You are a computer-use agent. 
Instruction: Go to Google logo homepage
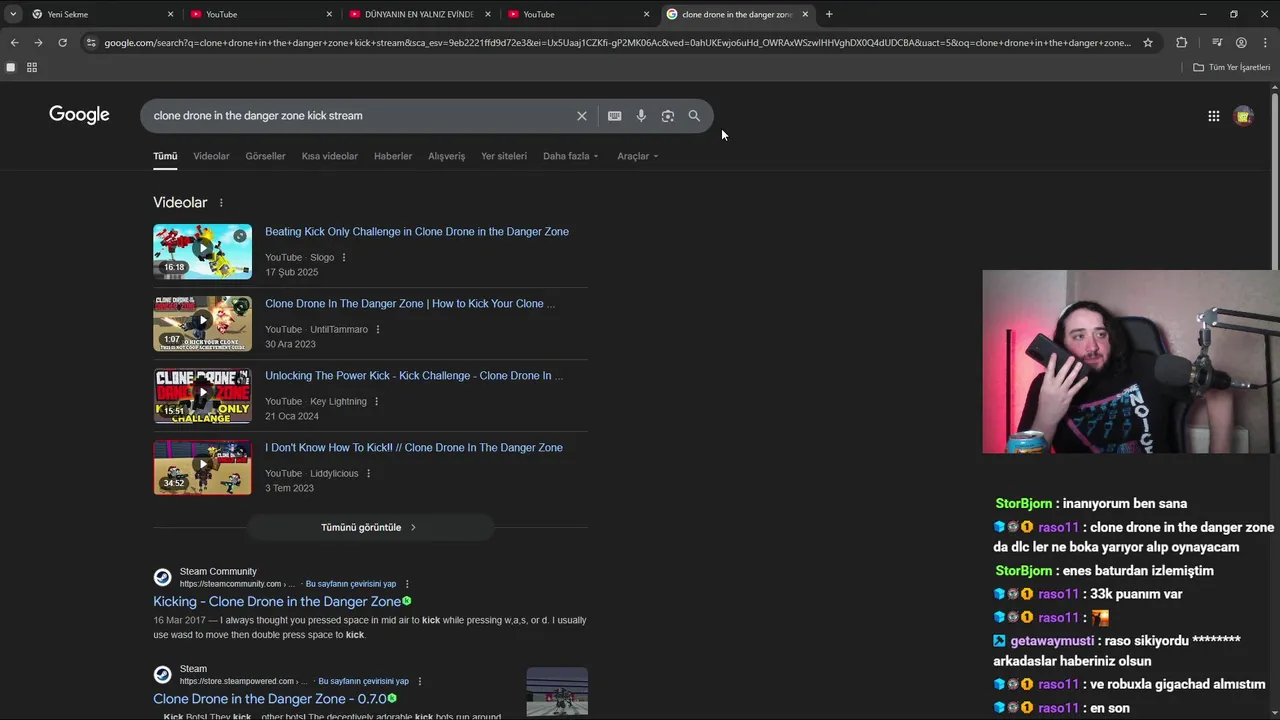(79, 115)
